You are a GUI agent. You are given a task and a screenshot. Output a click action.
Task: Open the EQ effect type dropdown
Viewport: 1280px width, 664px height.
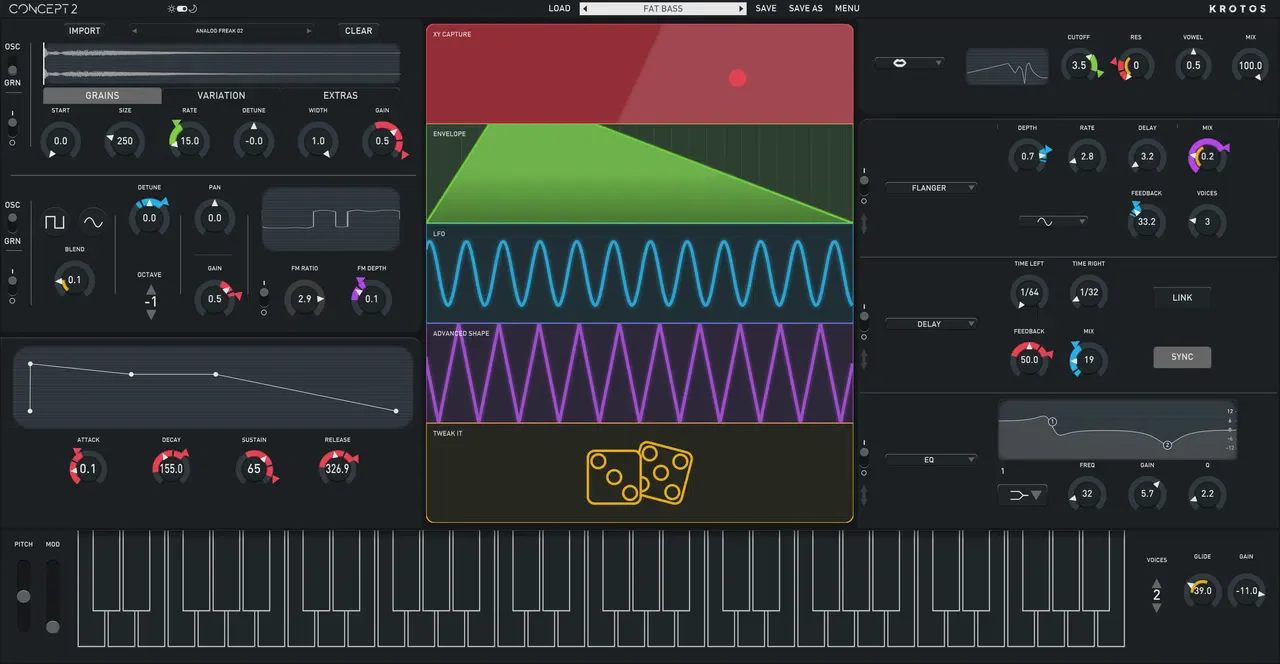929,460
